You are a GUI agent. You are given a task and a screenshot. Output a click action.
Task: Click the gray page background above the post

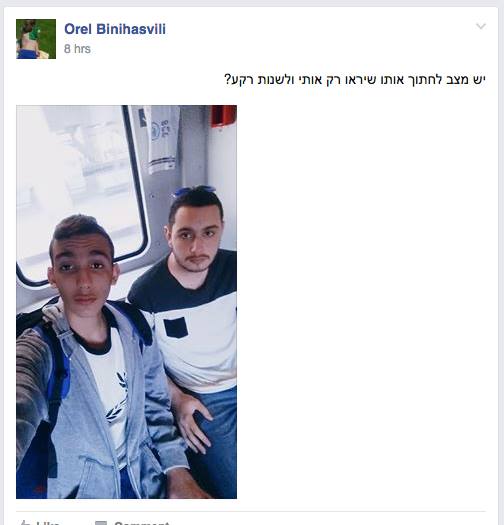(x=252, y=3)
